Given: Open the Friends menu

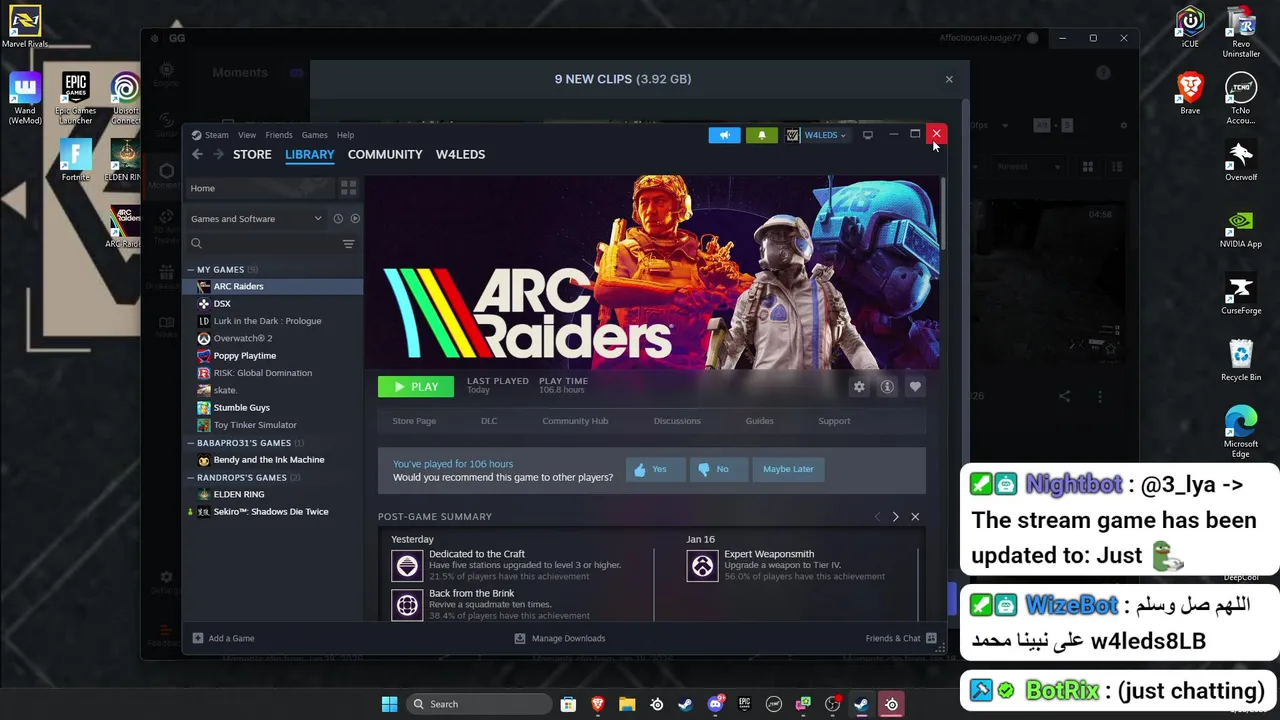Looking at the screenshot, I should pos(279,135).
